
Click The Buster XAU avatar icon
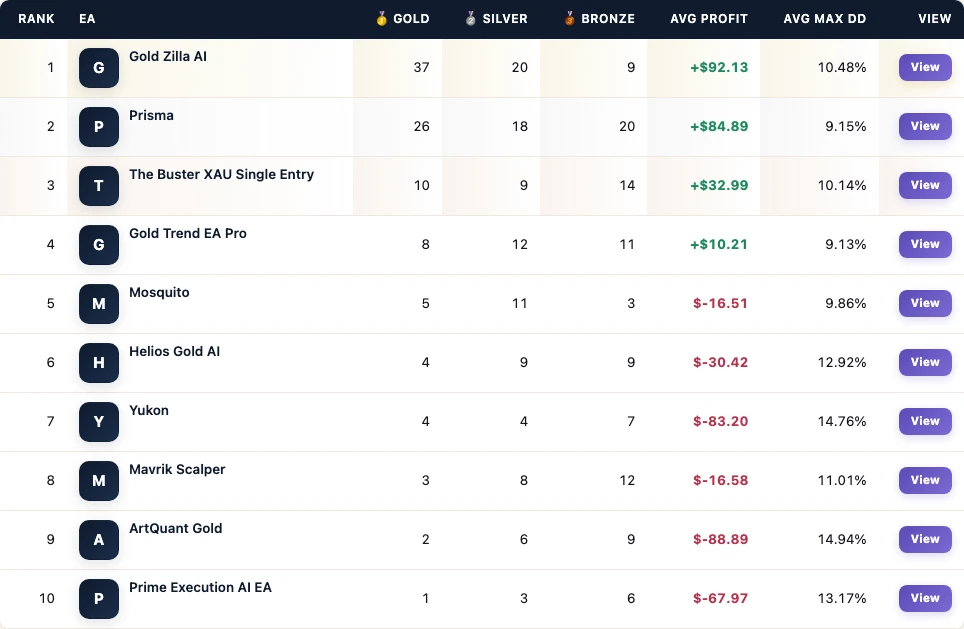[98, 186]
